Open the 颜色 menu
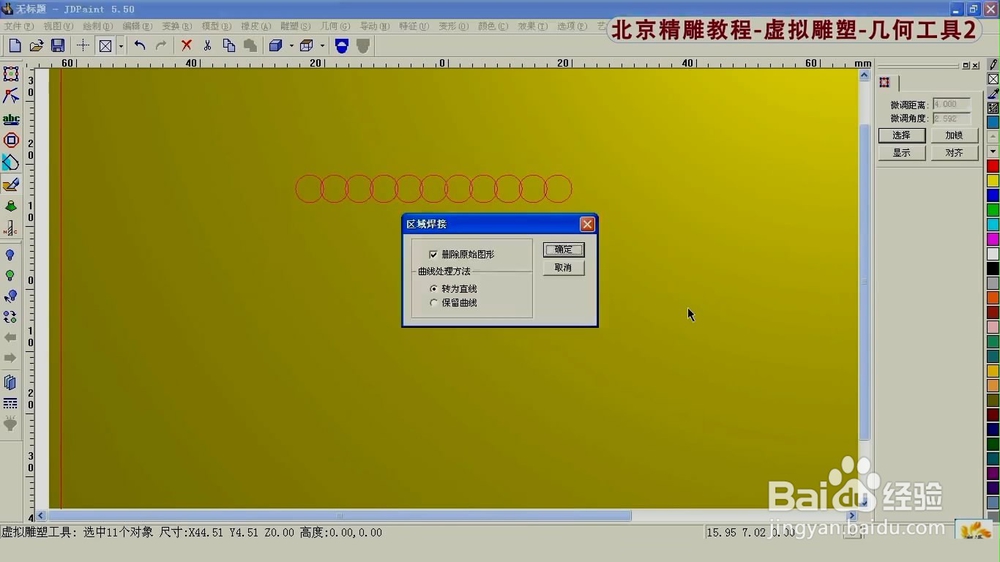 click(x=493, y=26)
